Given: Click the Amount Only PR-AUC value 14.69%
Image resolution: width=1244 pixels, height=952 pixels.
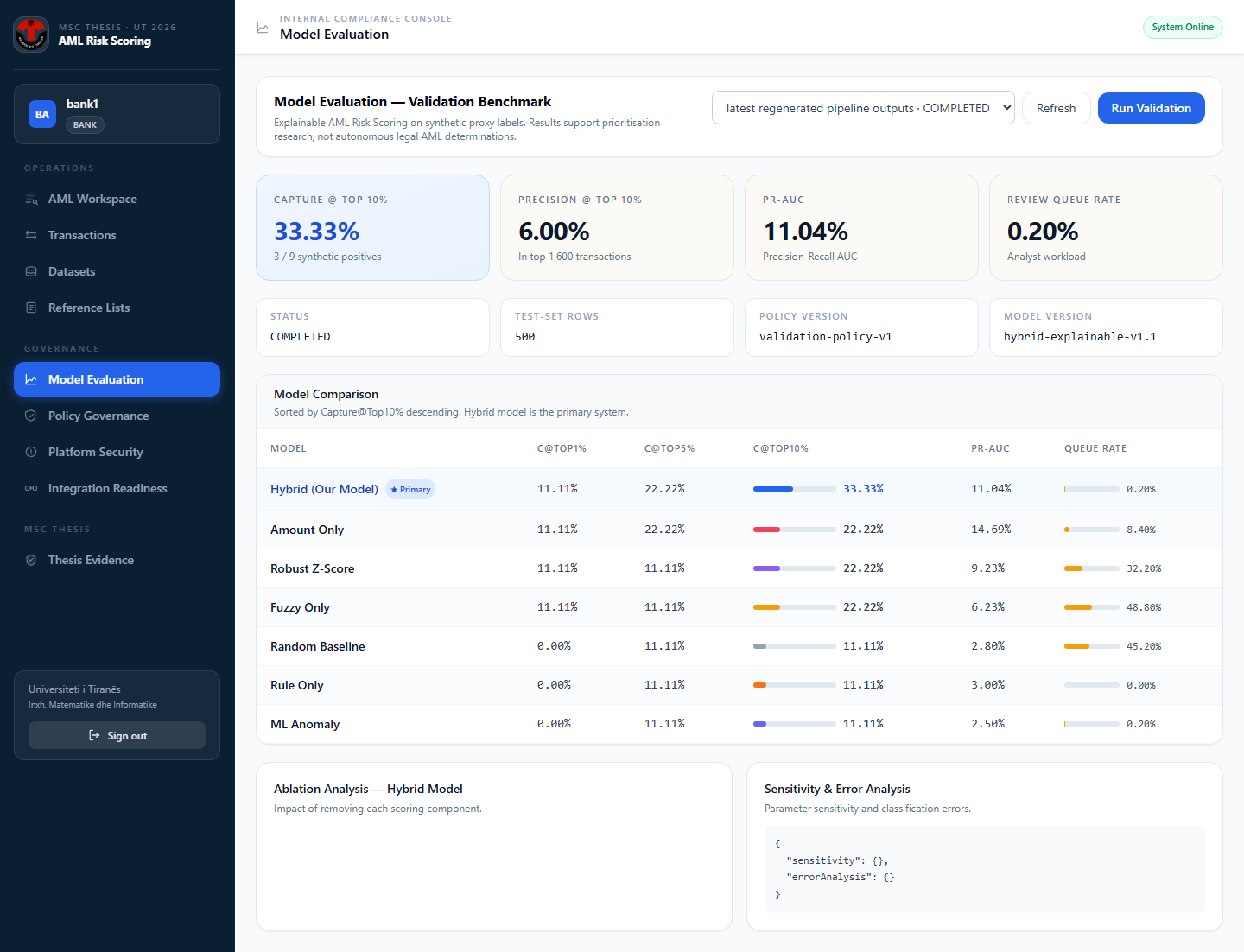Looking at the screenshot, I should coord(991,530).
